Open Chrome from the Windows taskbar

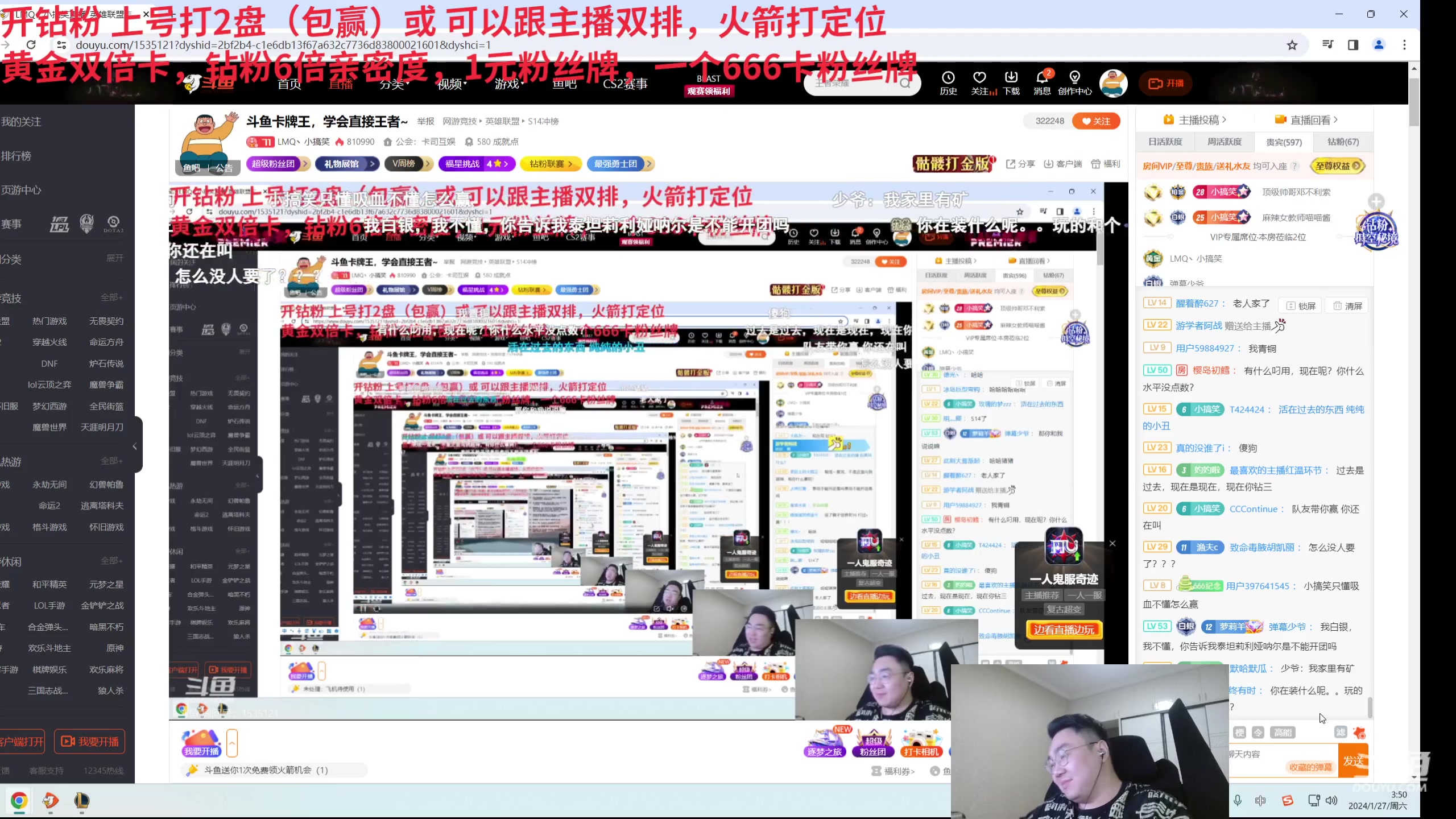19,801
